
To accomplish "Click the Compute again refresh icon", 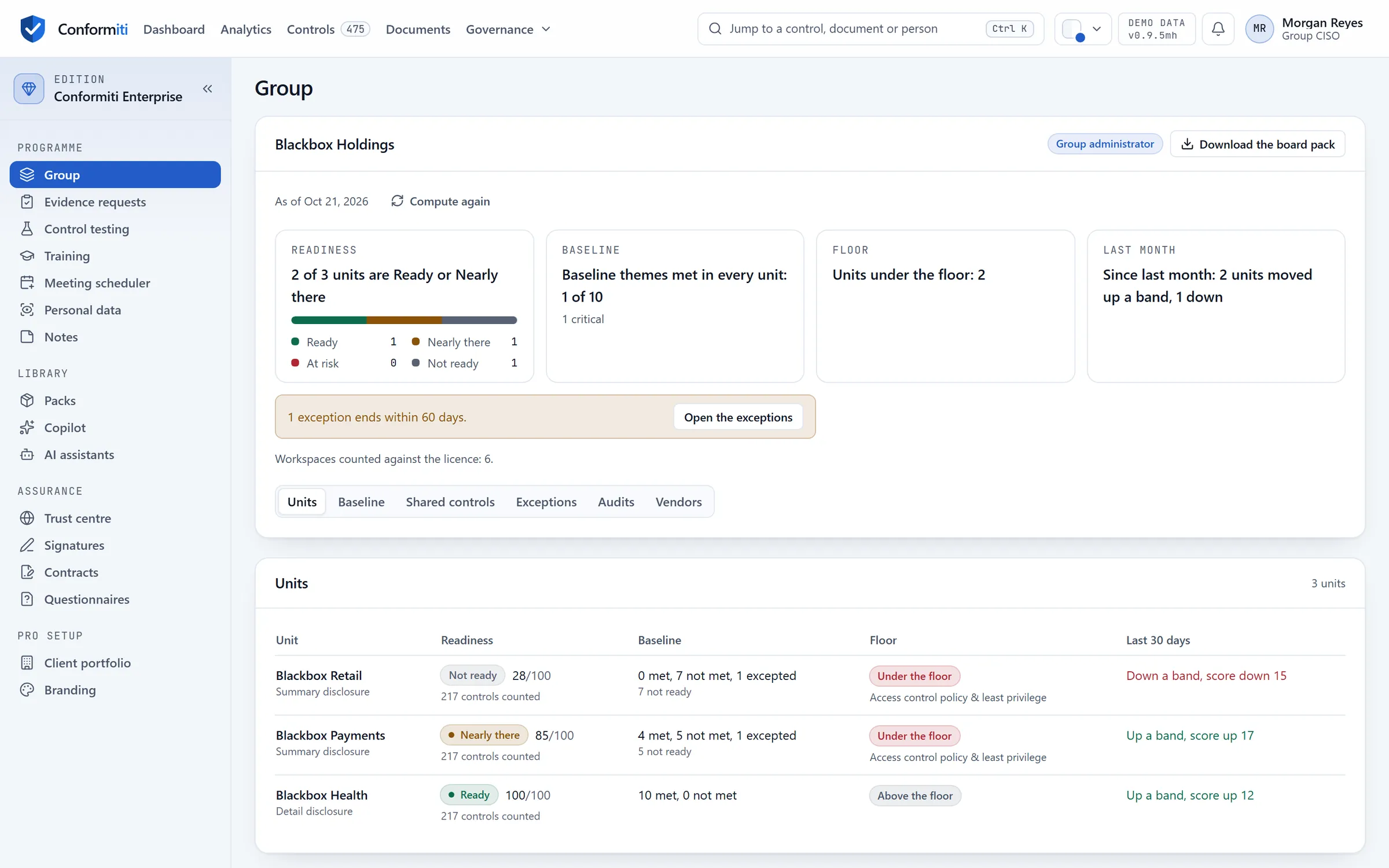I will 397,201.
